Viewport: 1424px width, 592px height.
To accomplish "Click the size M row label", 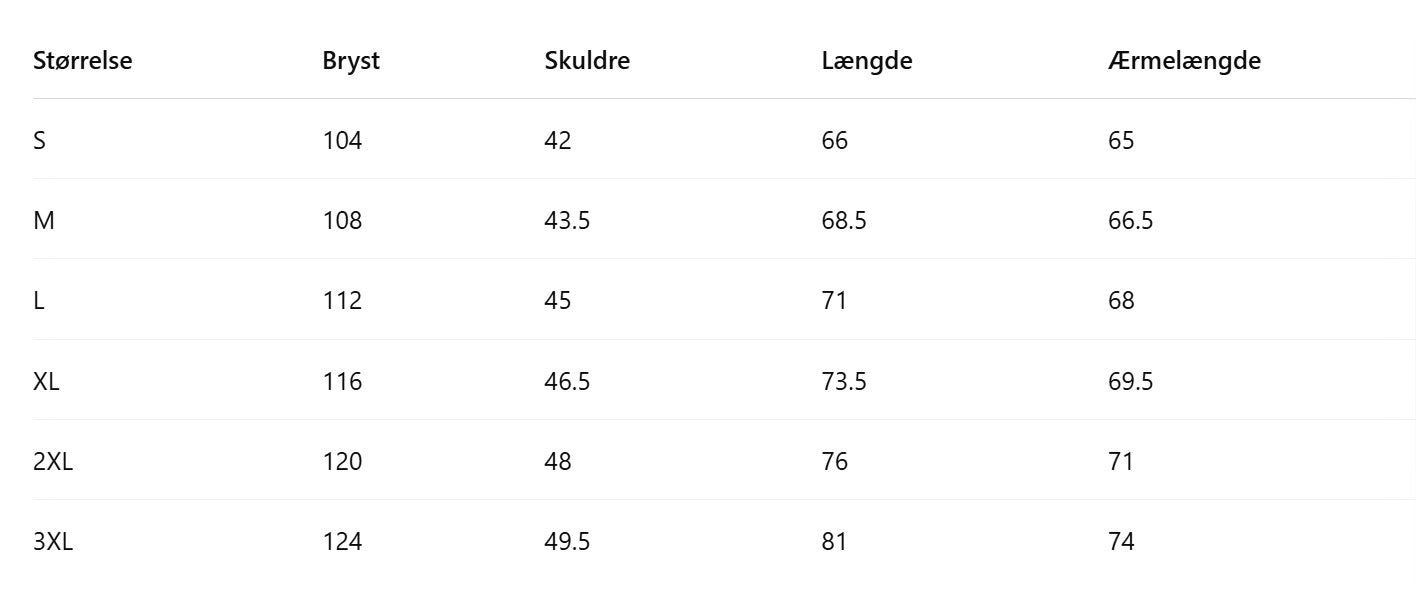I will [44, 221].
